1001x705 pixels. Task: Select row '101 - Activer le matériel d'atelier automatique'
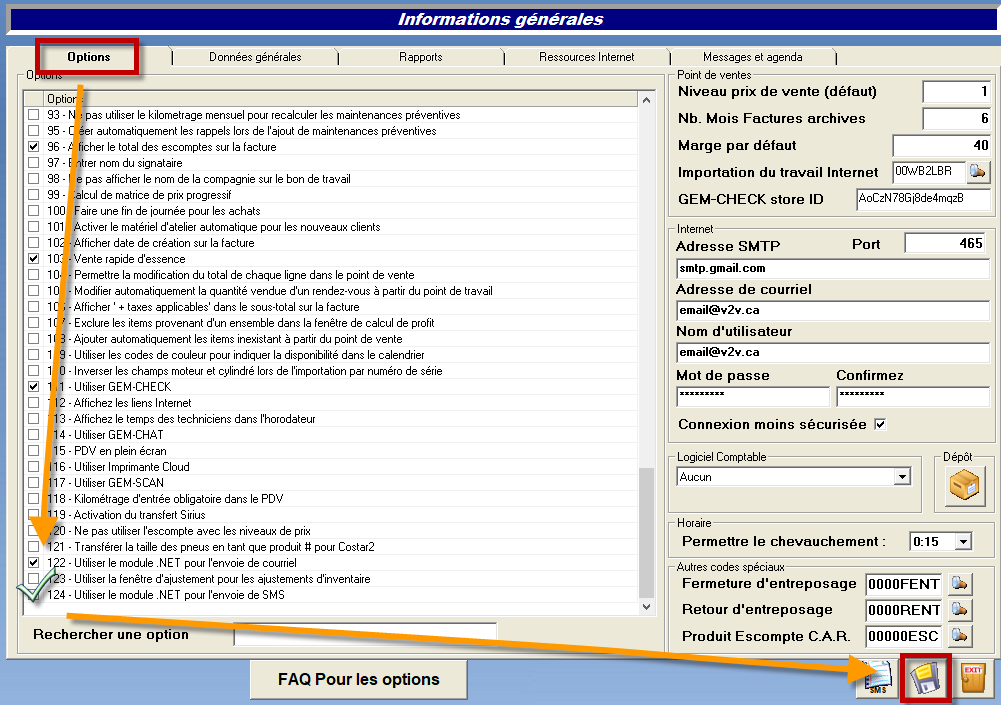331,227
